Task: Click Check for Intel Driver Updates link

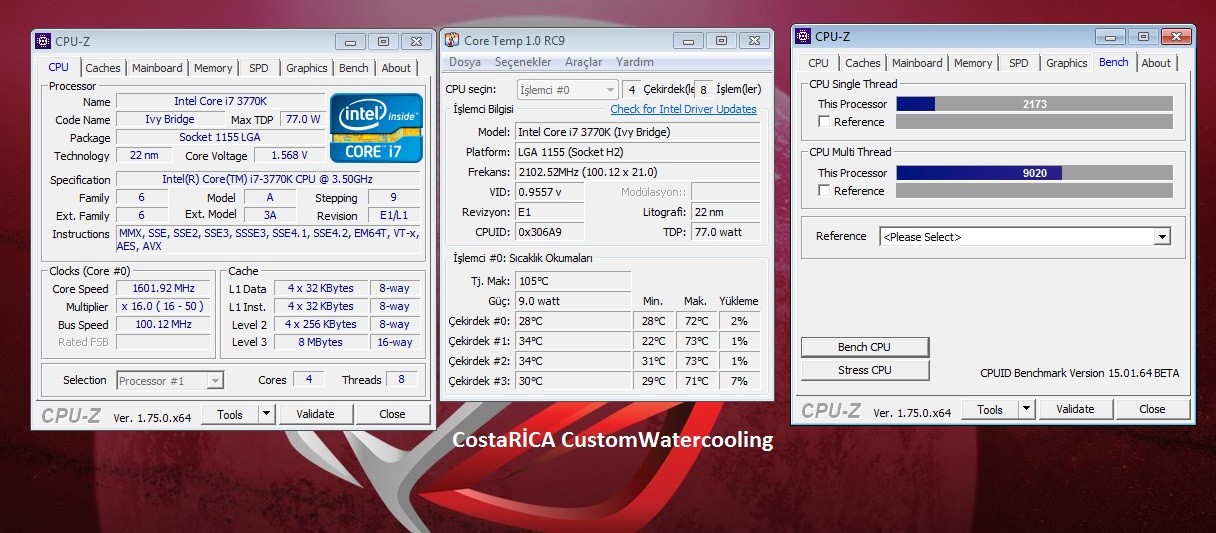Action: tap(684, 109)
